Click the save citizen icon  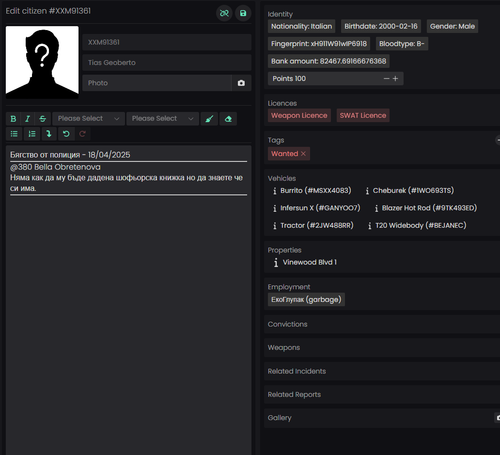click(243, 13)
